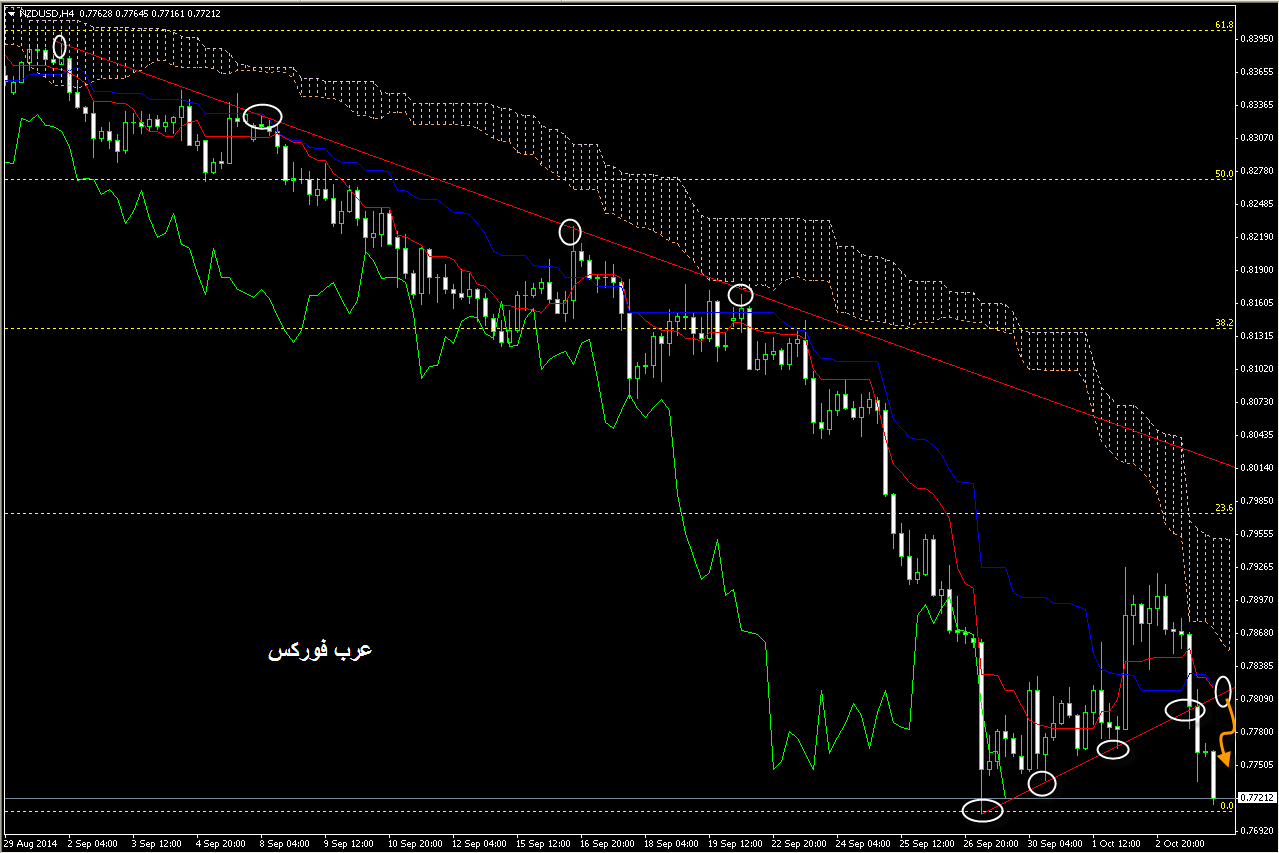Click the 0.79265 price axis label
Image resolution: width=1279 pixels, height=853 pixels.
[x=1258, y=567]
